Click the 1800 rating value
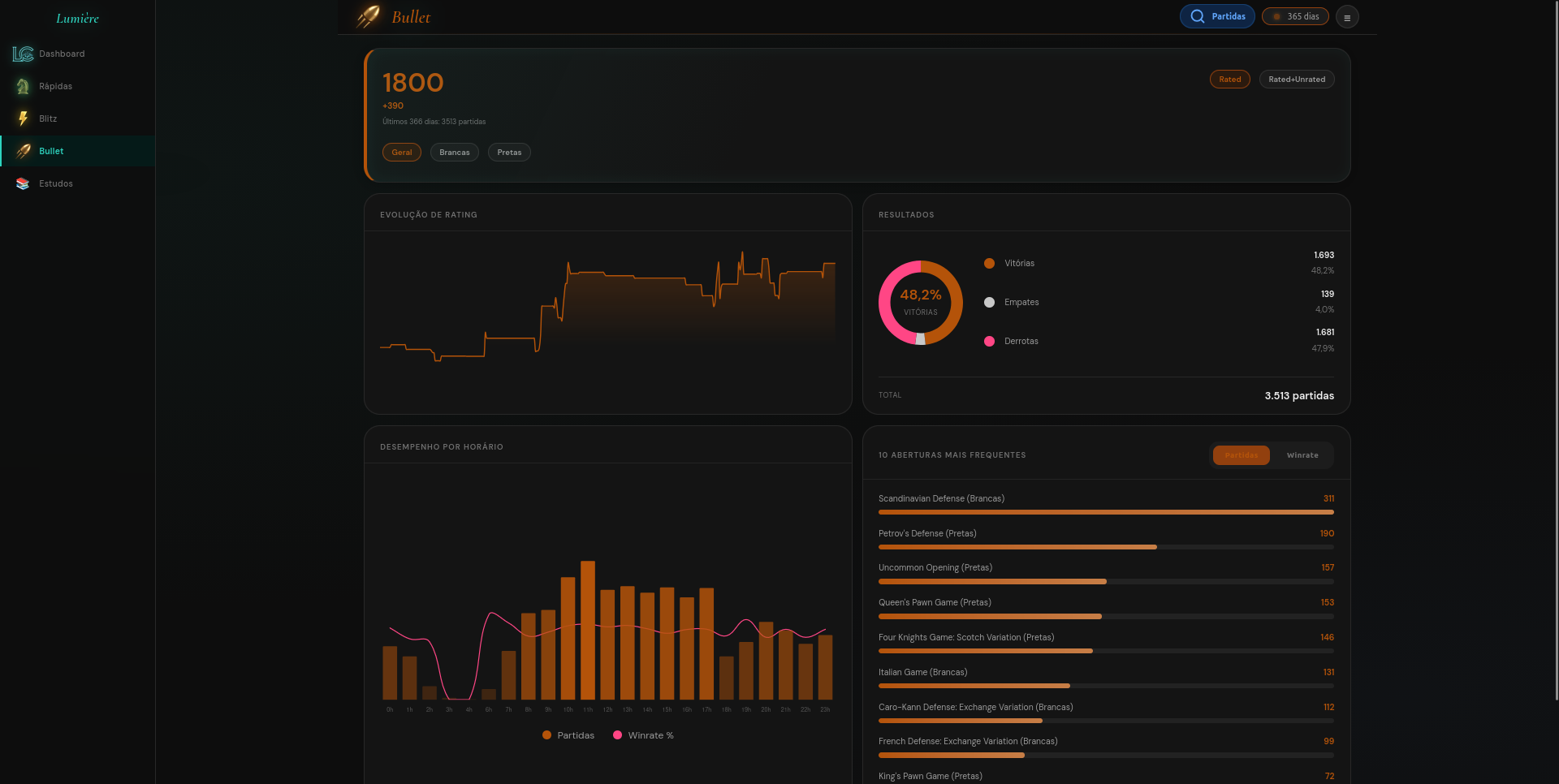The image size is (1559, 784). [413, 83]
